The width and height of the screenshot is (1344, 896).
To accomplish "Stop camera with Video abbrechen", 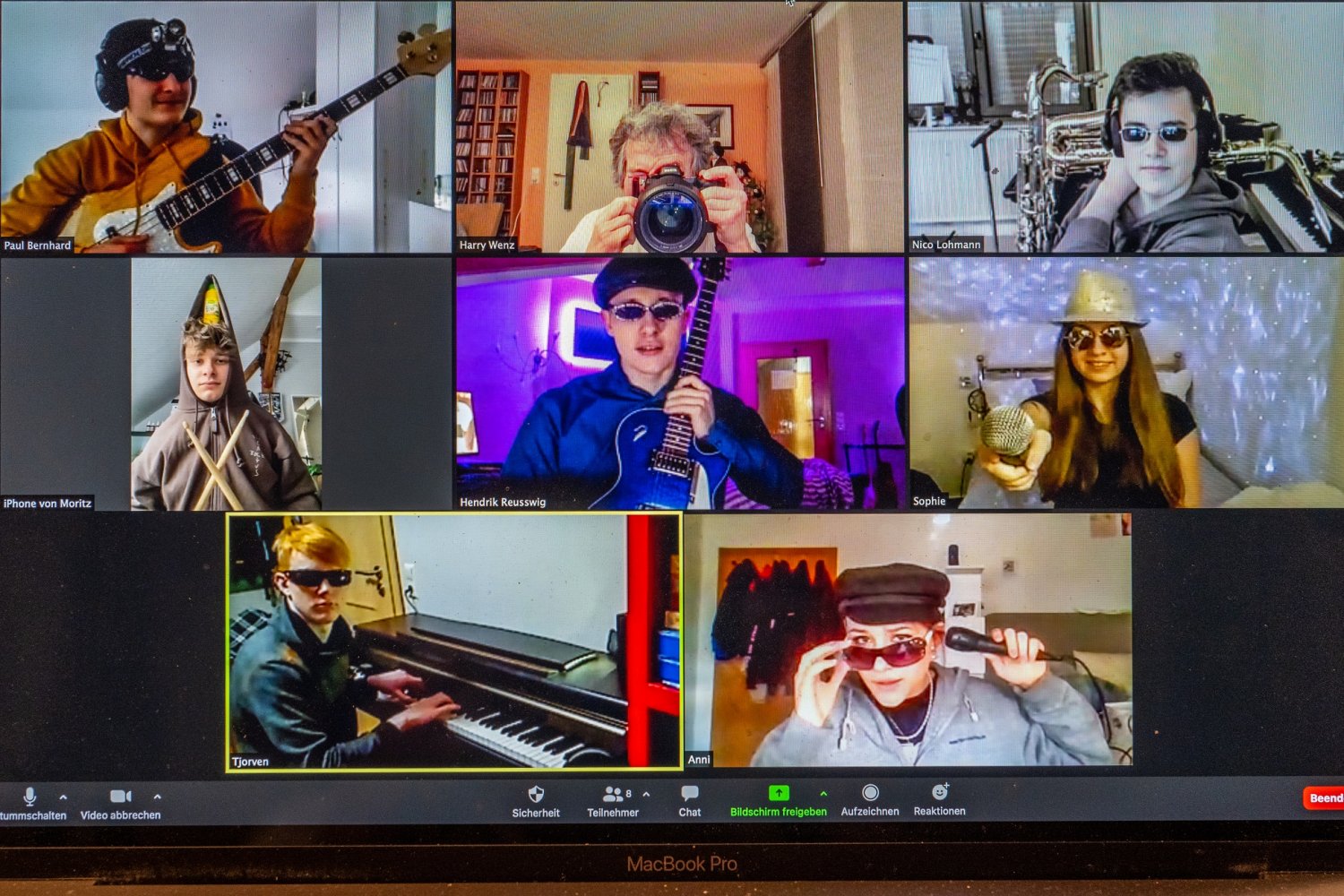I will pyautogui.click(x=120, y=804).
